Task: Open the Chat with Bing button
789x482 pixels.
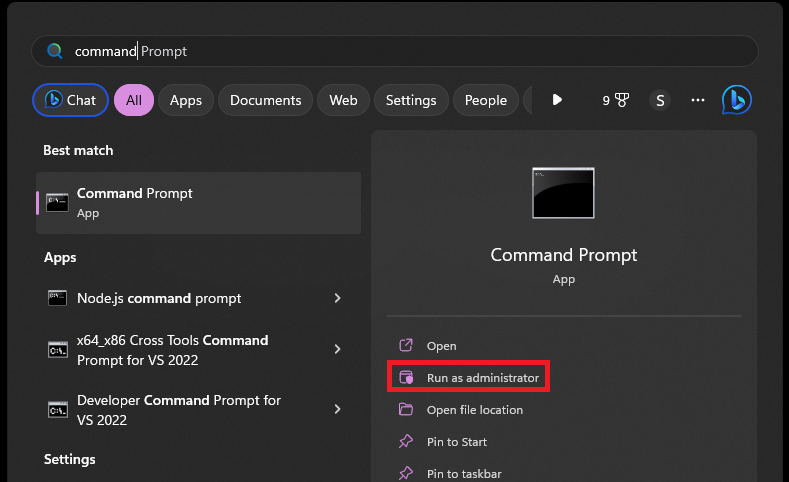Action: click(x=70, y=100)
